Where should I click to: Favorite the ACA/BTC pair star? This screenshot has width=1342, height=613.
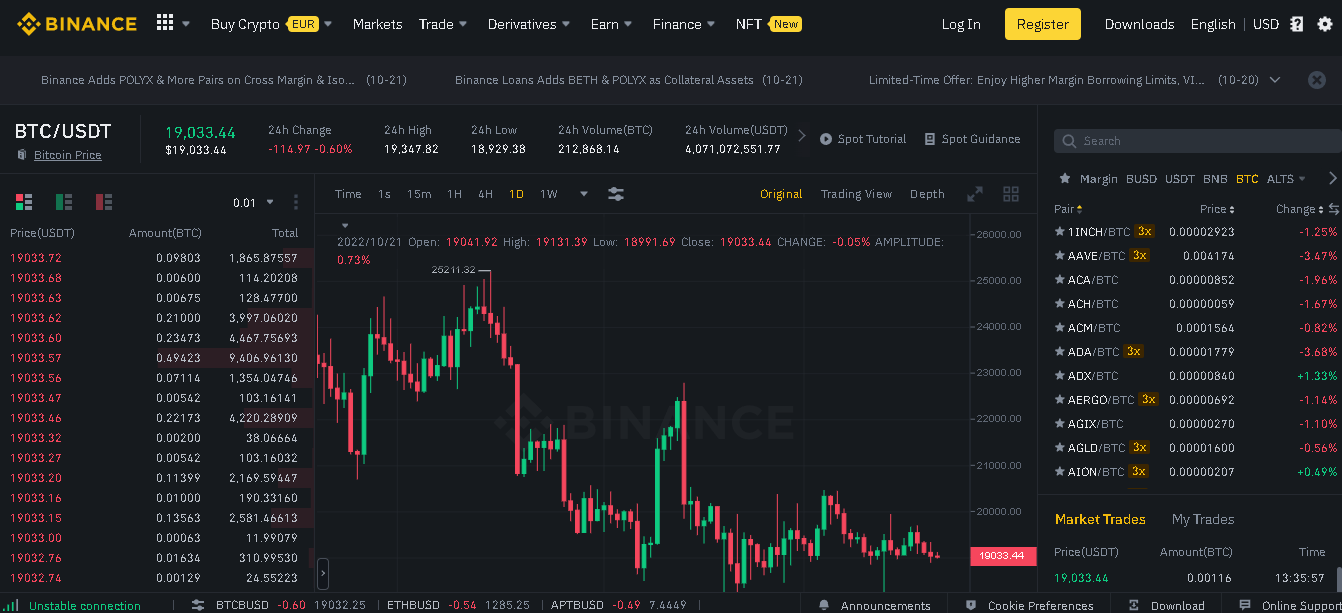coord(1060,279)
